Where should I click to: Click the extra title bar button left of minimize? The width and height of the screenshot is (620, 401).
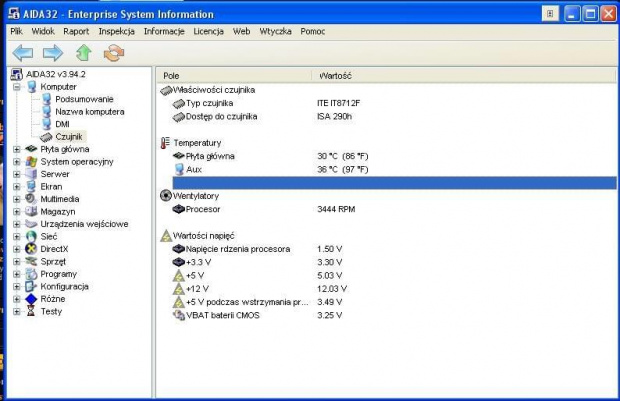tap(550, 14)
